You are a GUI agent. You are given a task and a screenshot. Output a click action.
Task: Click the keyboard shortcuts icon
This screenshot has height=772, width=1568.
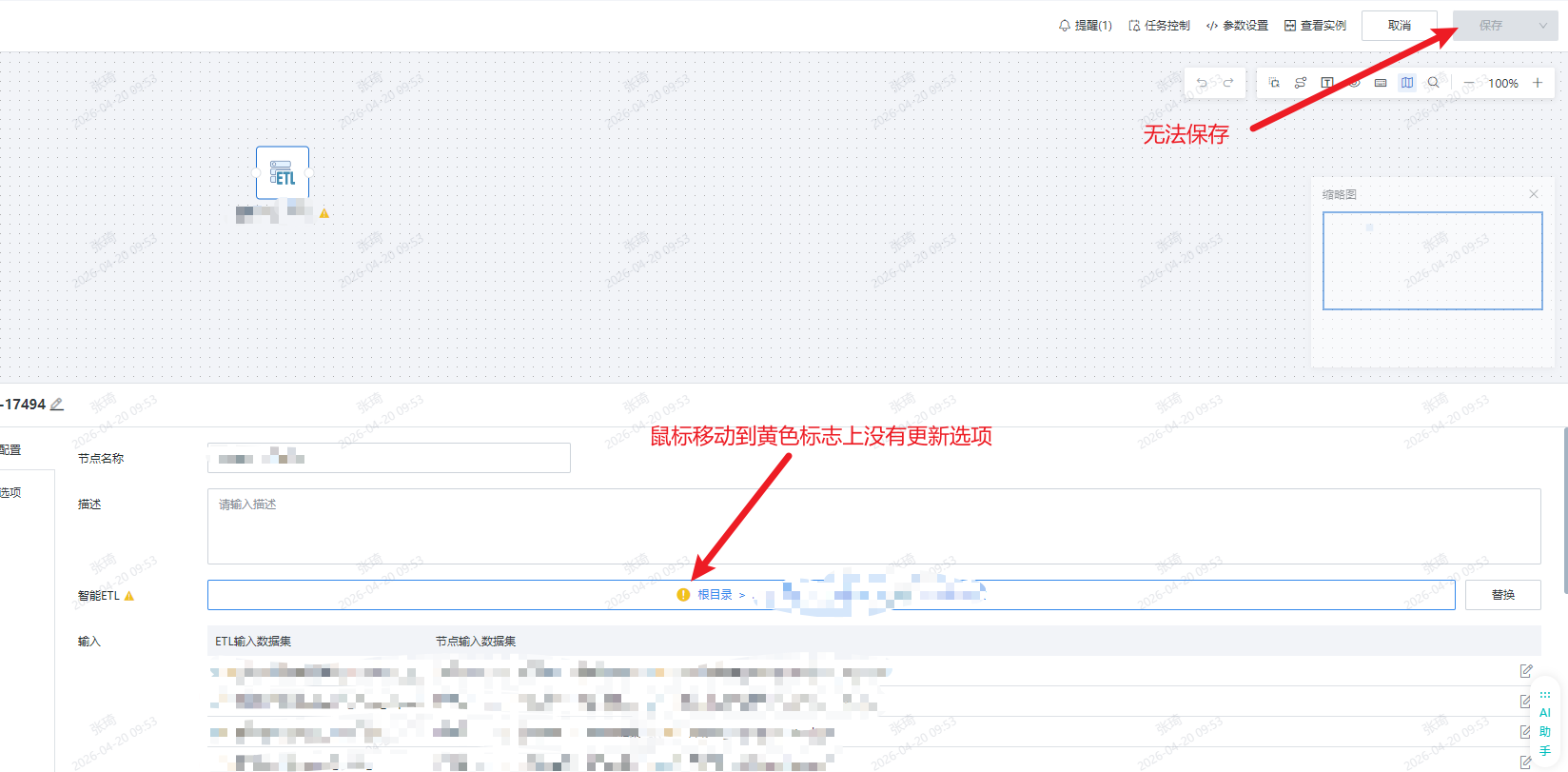[1381, 83]
